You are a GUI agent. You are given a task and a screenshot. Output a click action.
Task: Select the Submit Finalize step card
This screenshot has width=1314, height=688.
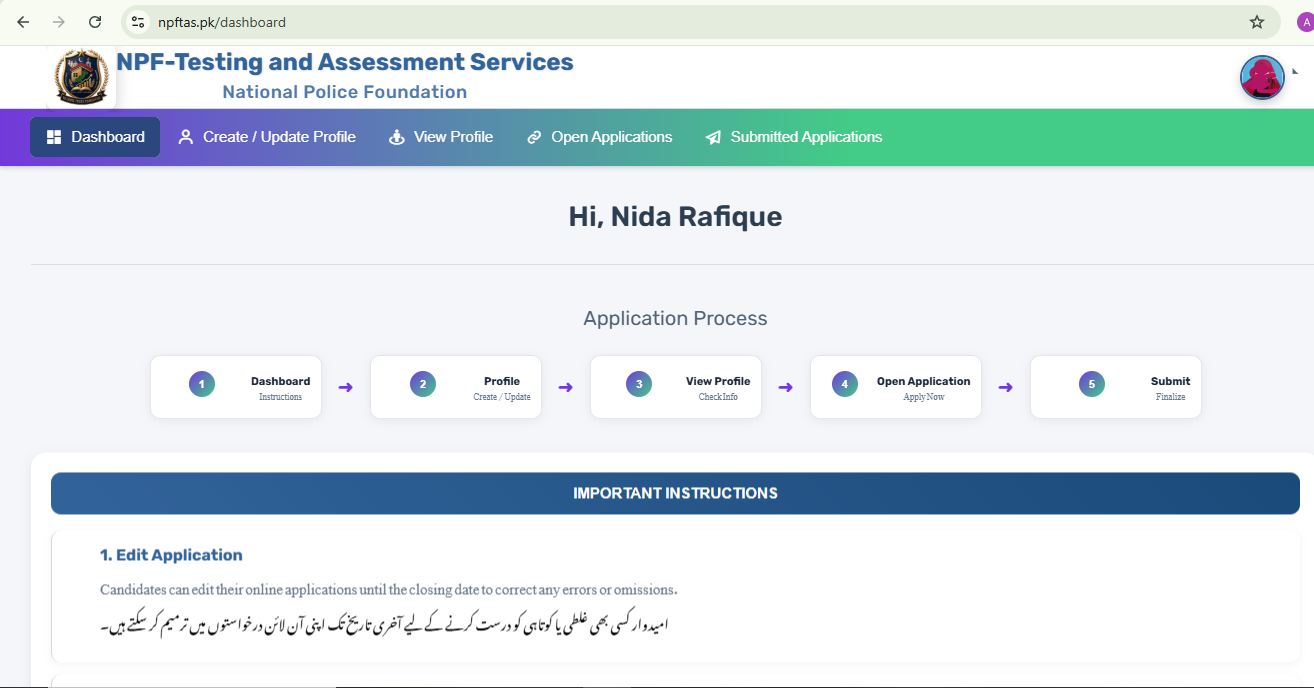(1116, 387)
